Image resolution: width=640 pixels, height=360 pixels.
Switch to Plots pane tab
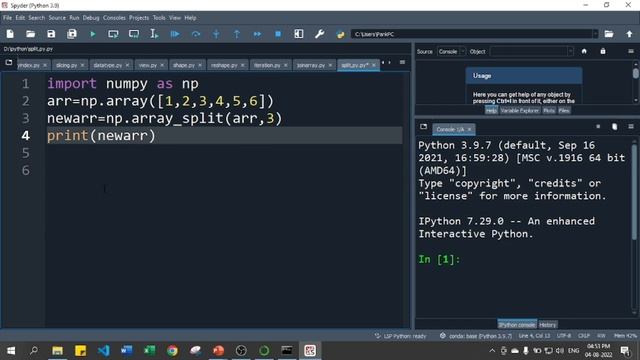[549, 111]
